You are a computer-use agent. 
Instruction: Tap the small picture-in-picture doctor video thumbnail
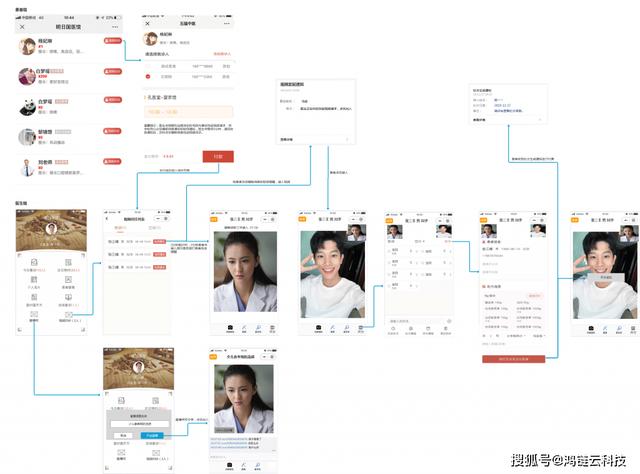coord(356,230)
